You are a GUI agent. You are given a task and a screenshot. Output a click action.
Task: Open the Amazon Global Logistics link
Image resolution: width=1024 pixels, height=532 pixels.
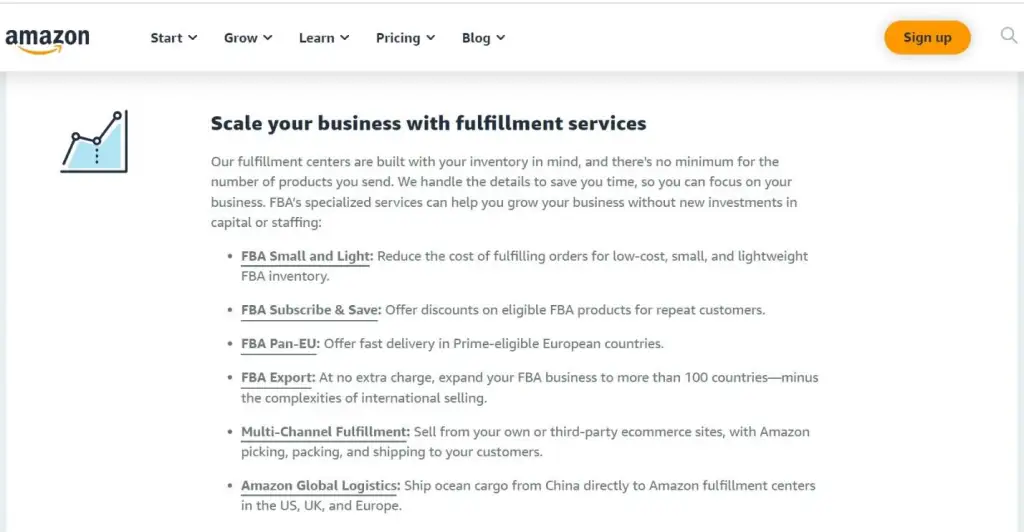tap(320, 486)
